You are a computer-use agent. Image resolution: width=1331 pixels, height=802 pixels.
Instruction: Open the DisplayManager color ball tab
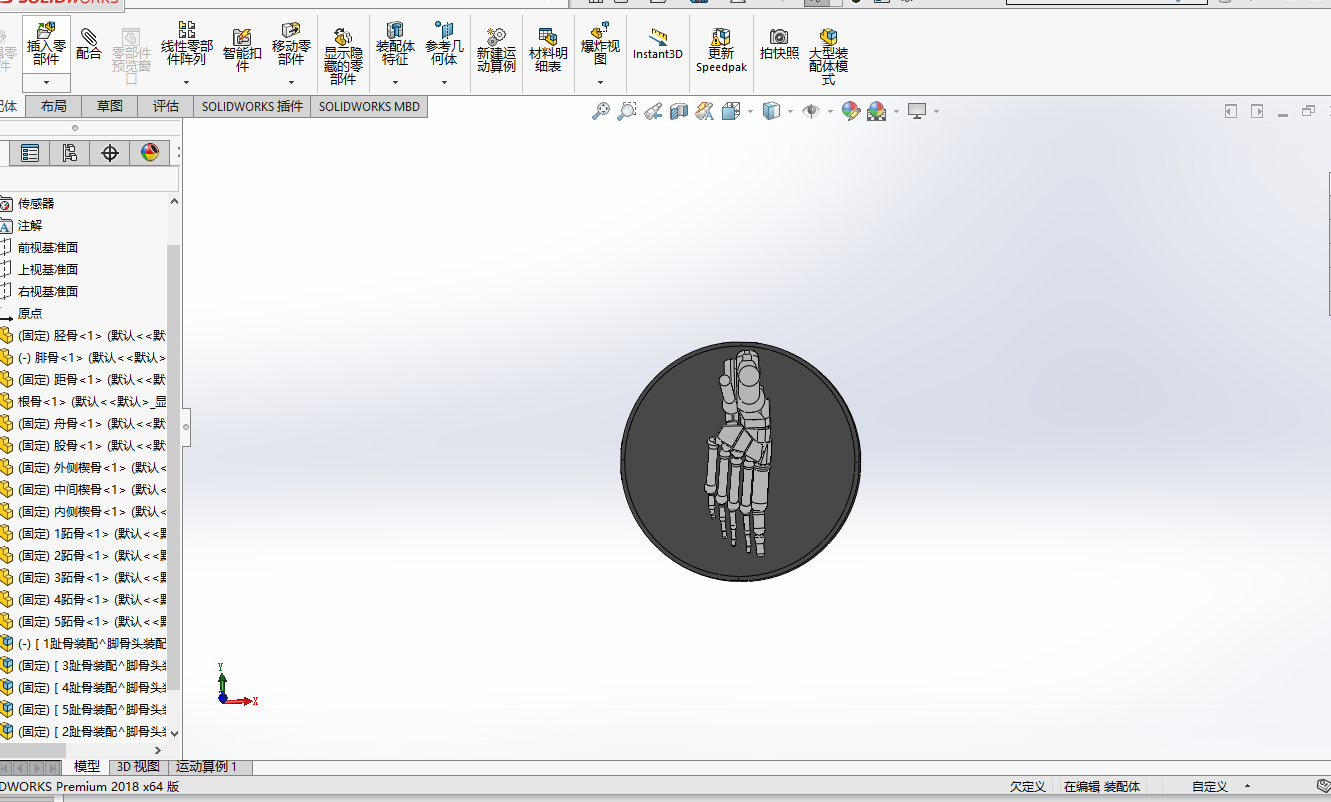(x=150, y=153)
